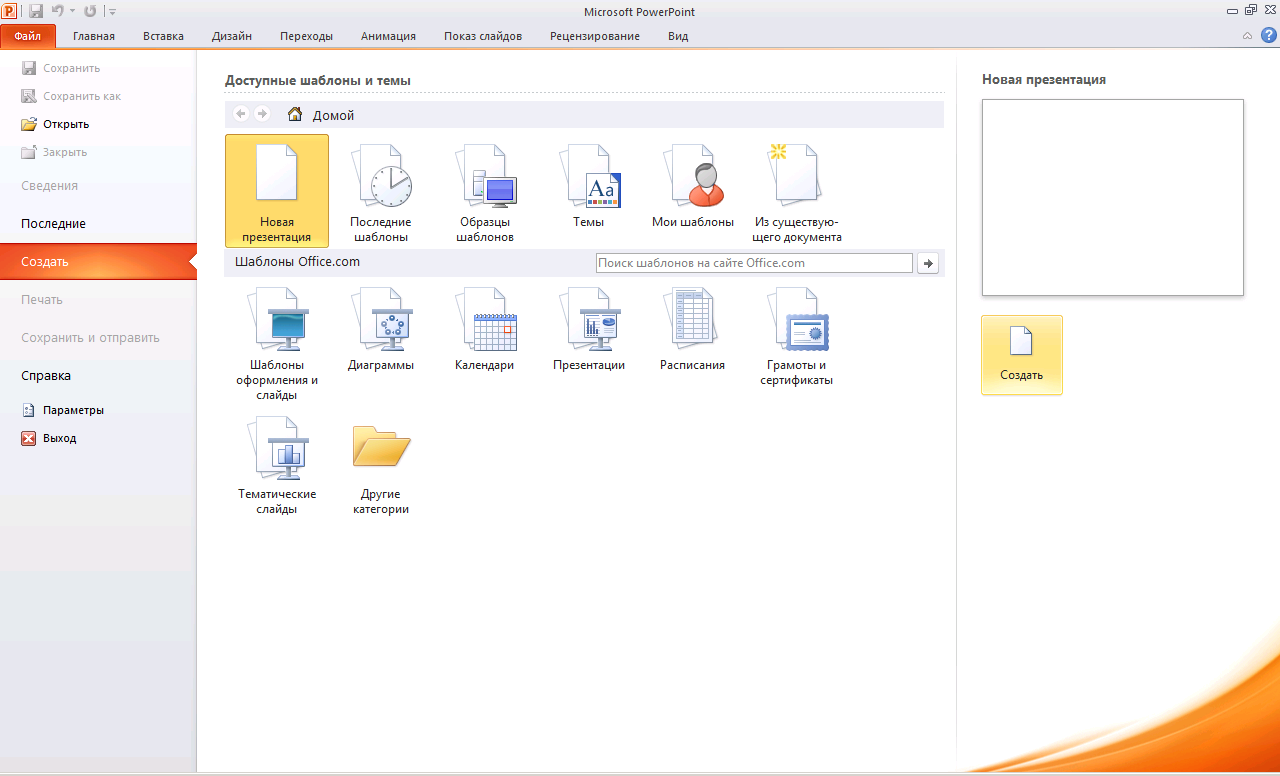Expand Customize Quick Access Toolbar dropdown

[112, 12]
